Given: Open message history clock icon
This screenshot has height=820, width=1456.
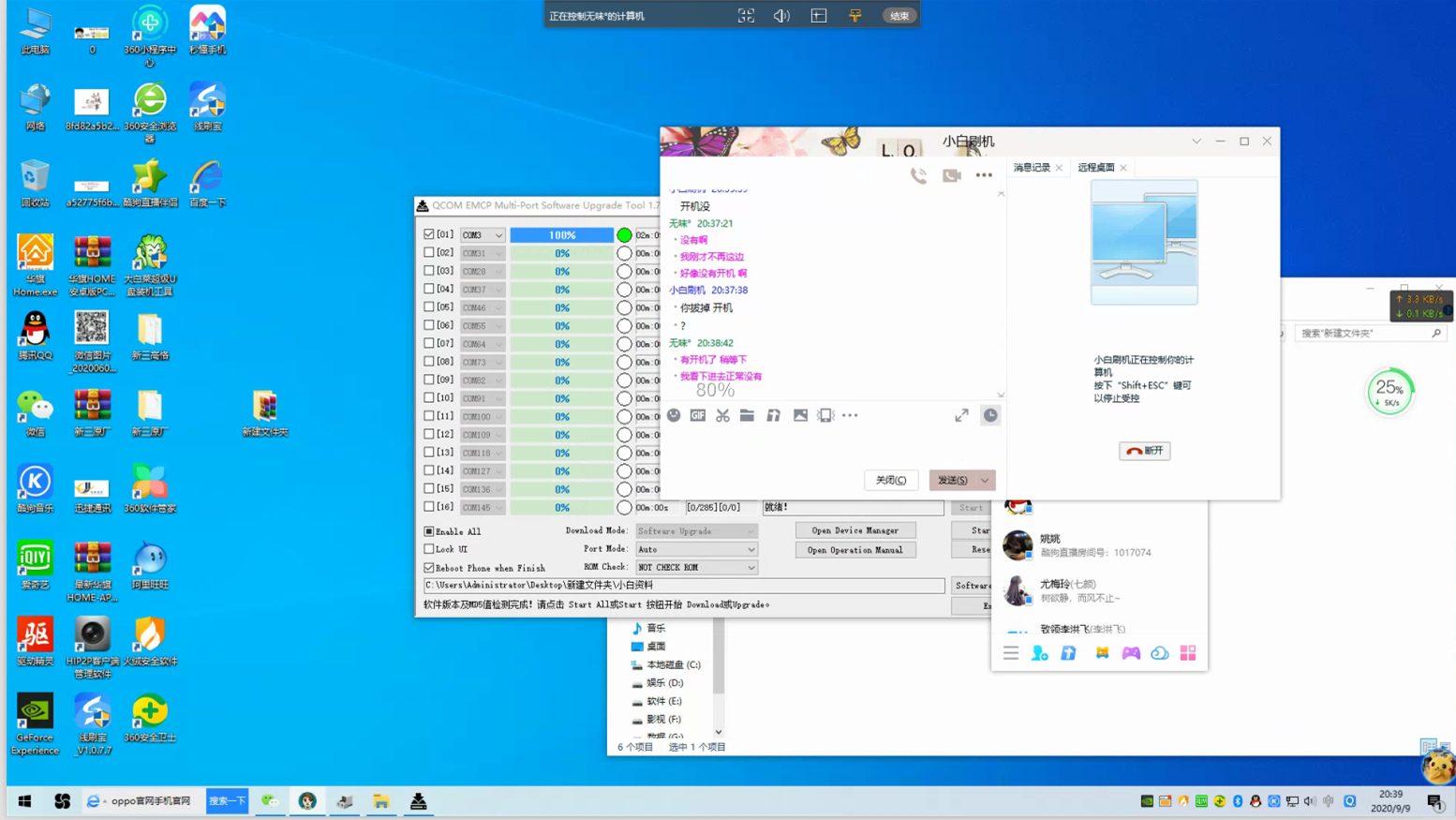Looking at the screenshot, I should (990, 415).
